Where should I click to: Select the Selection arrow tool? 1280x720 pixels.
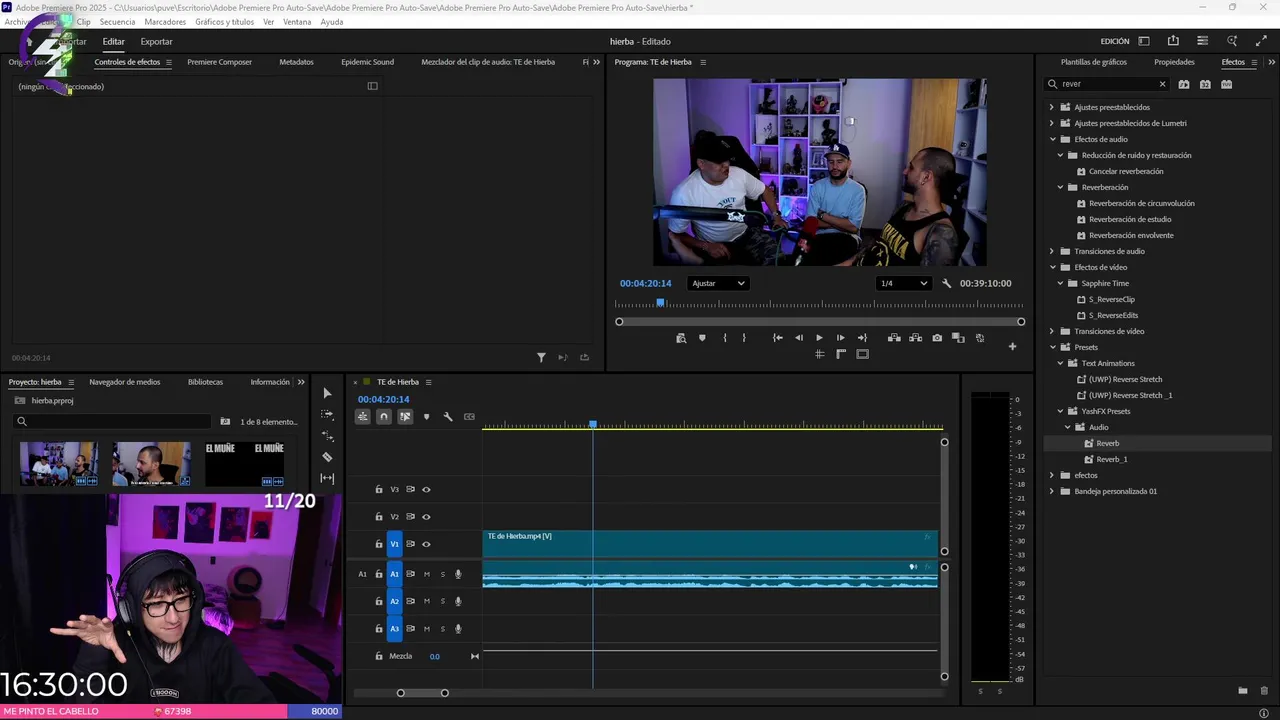pos(327,393)
